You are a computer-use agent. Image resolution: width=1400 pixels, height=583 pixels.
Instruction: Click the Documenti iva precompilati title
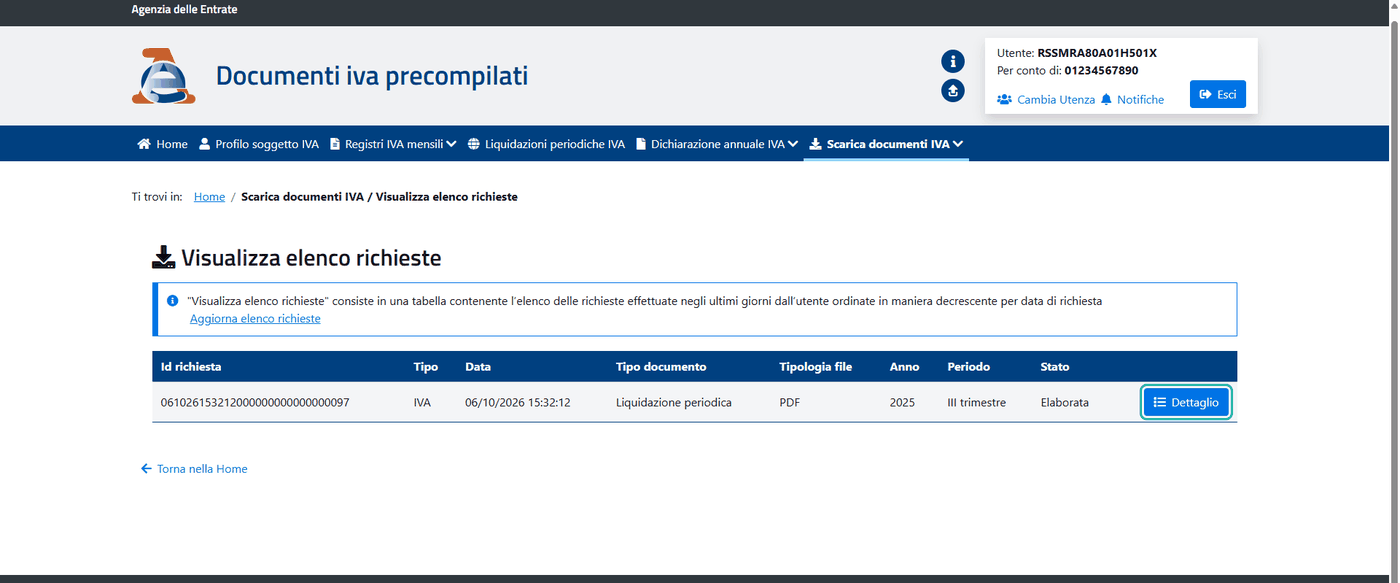click(x=372, y=76)
